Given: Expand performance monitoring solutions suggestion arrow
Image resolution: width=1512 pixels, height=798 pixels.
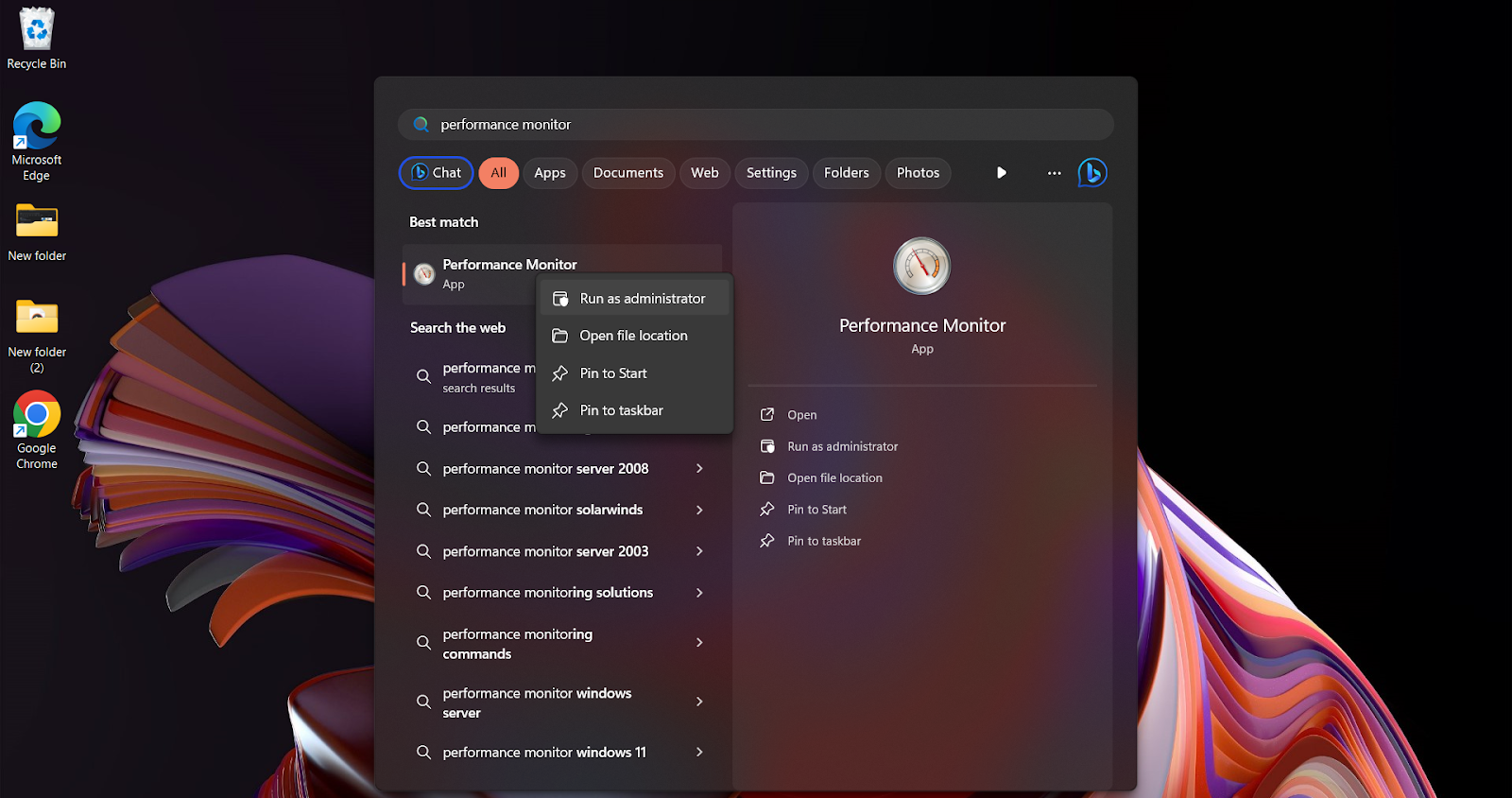Looking at the screenshot, I should click(699, 593).
